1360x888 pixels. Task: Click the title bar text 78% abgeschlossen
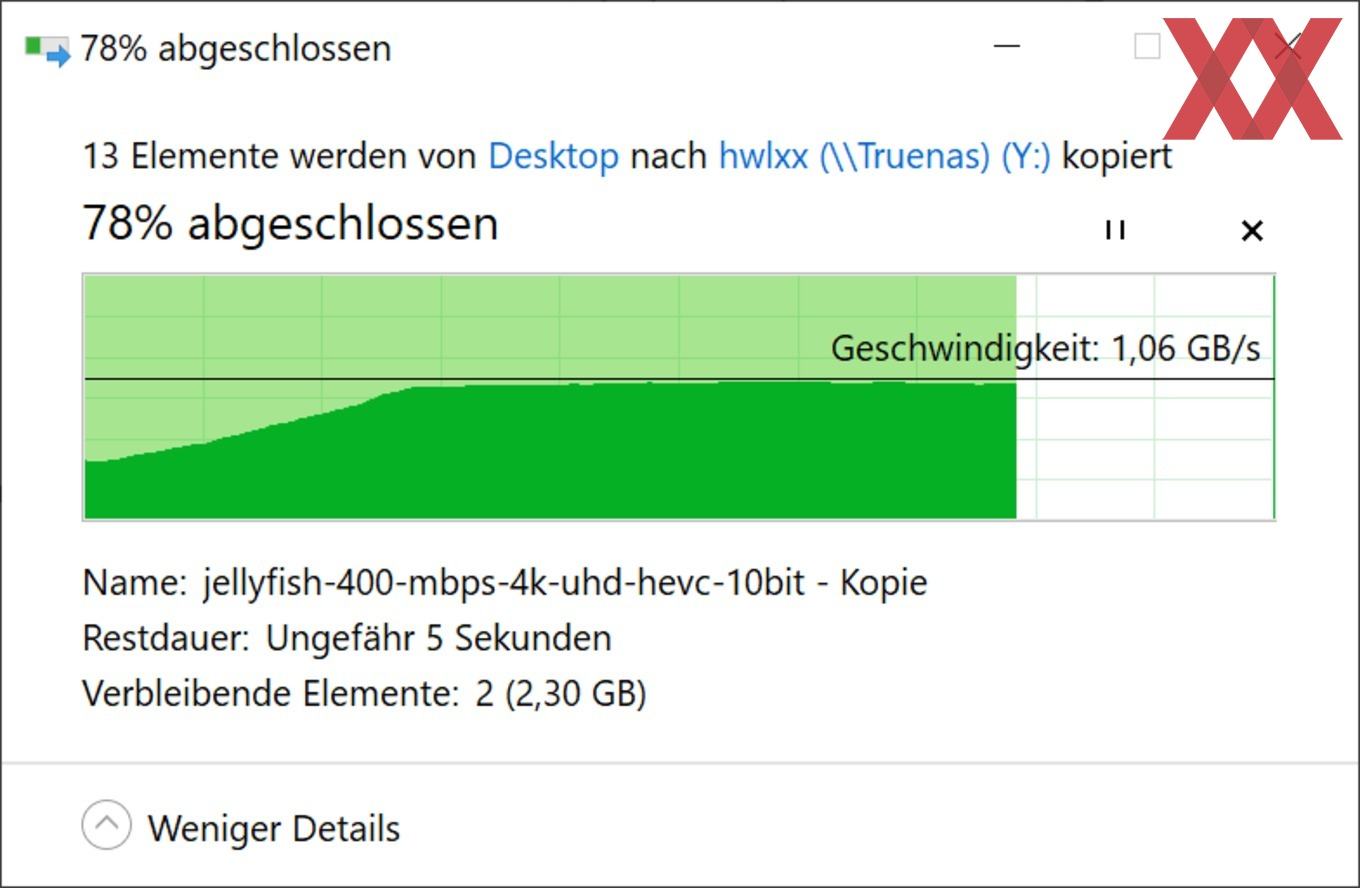click(236, 48)
